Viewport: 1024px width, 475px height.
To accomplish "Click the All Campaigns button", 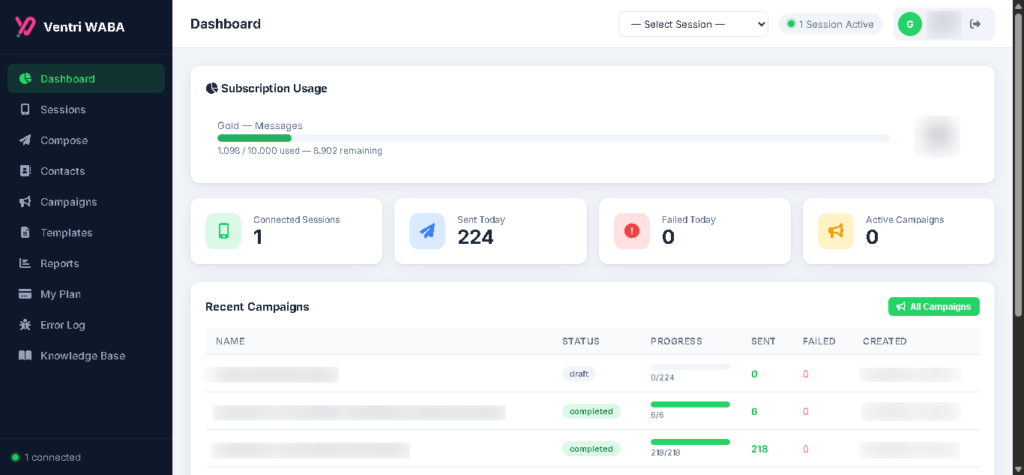I will click(x=933, y=306).
